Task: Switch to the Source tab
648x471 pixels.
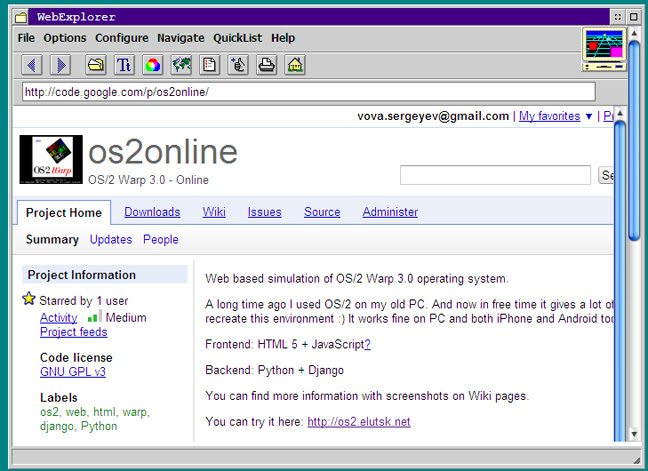Action: (322, 212)
